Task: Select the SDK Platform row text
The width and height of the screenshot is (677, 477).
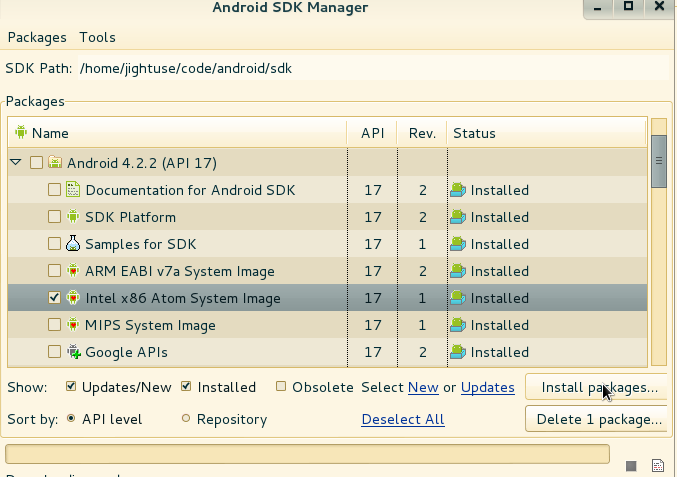Action: click(x=130, y=217)
